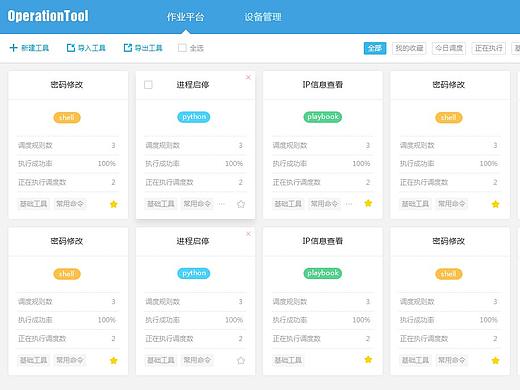Click the faint X on the bottom-row 进程启停 card
The height and width of the screenshot is (390, 520).
248,234
